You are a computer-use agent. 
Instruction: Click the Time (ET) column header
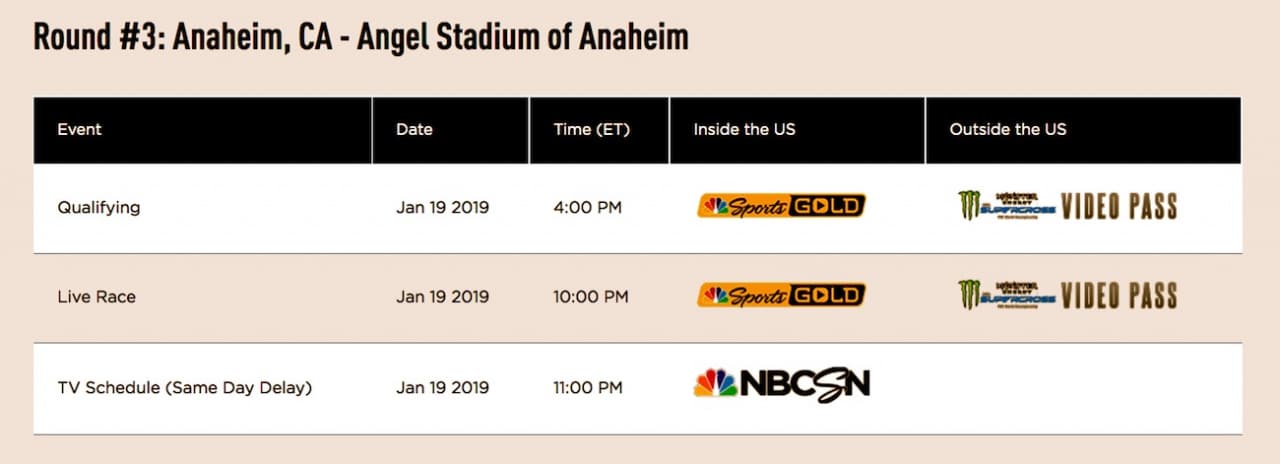pos(592,129)
